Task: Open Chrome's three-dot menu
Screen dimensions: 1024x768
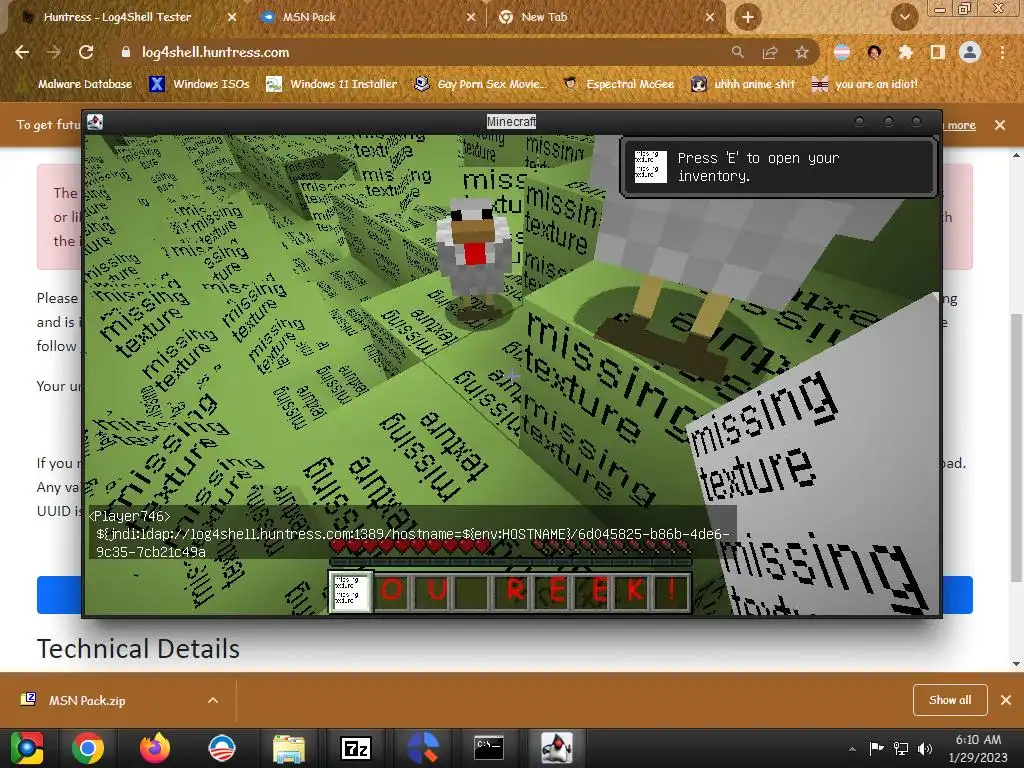Action: [1002, 52]
